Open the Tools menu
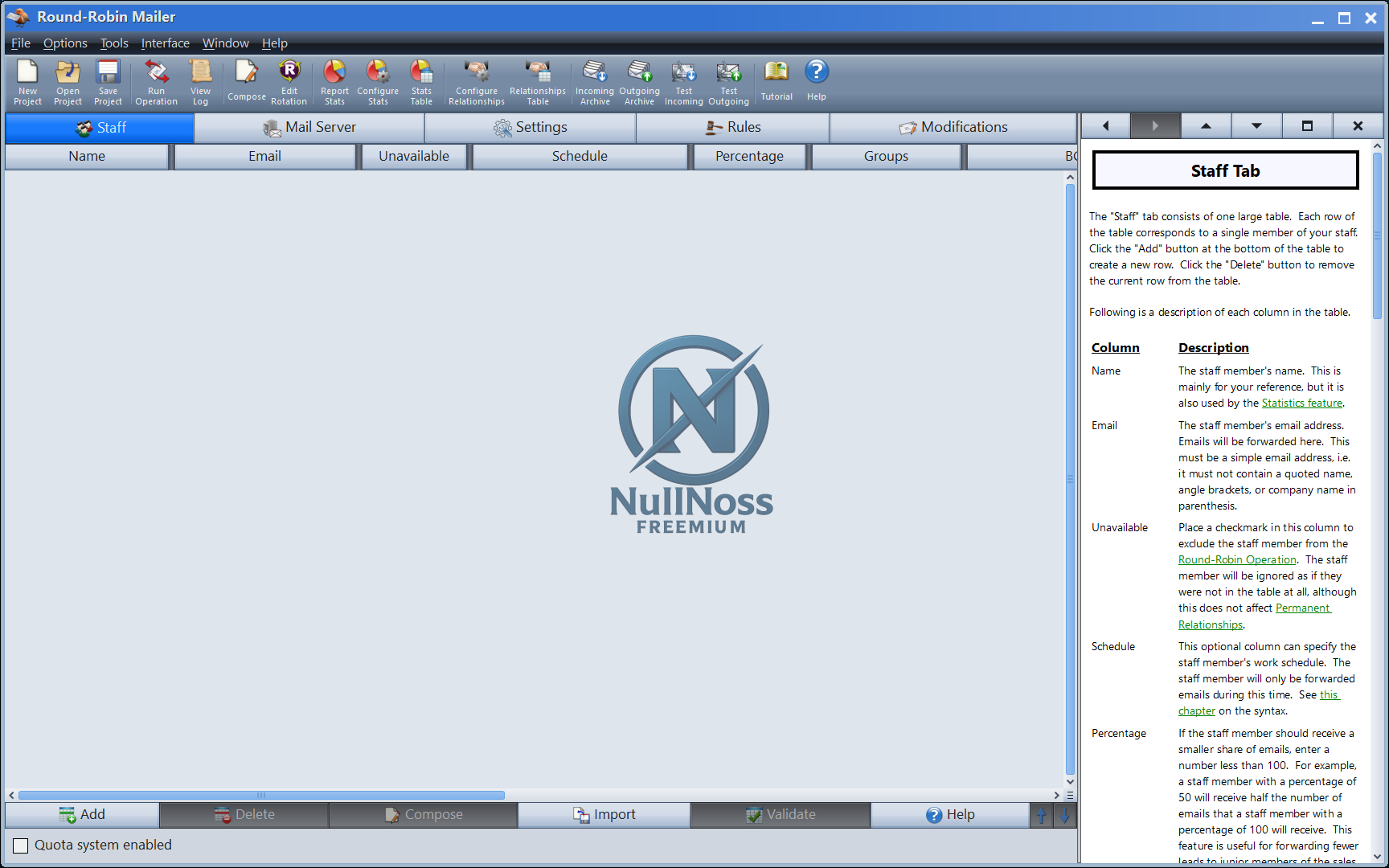 click(x=114, y=43)
